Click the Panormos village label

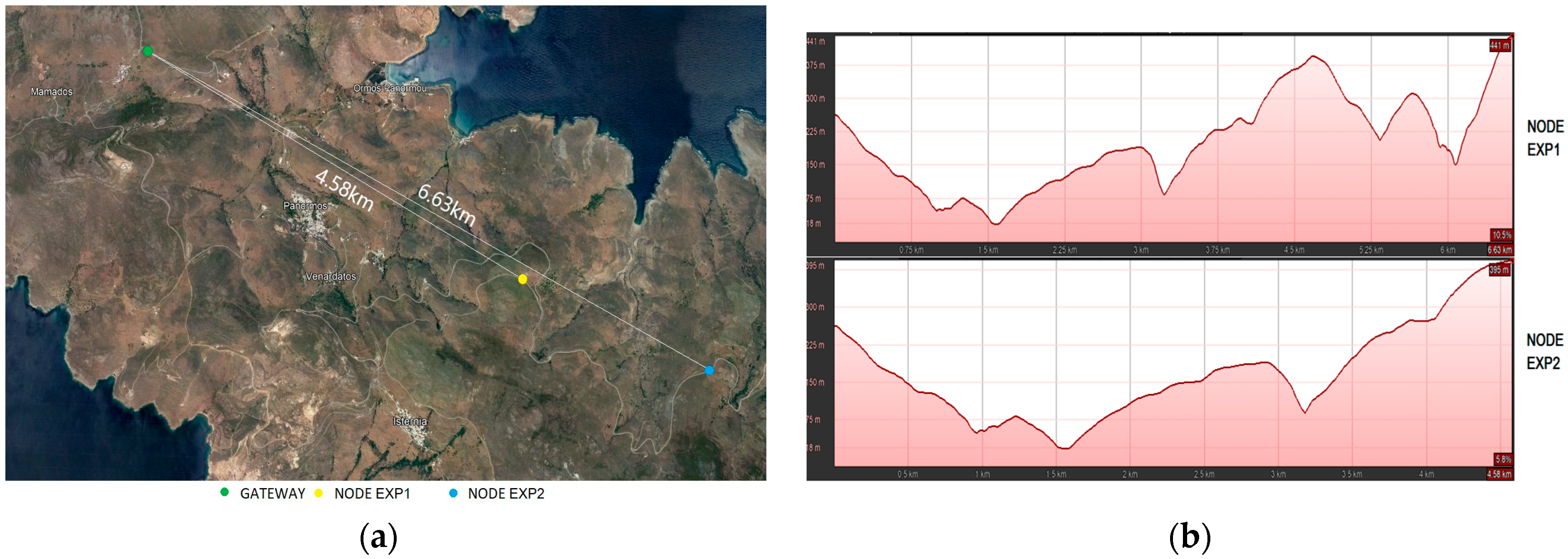tap(305, 206)
